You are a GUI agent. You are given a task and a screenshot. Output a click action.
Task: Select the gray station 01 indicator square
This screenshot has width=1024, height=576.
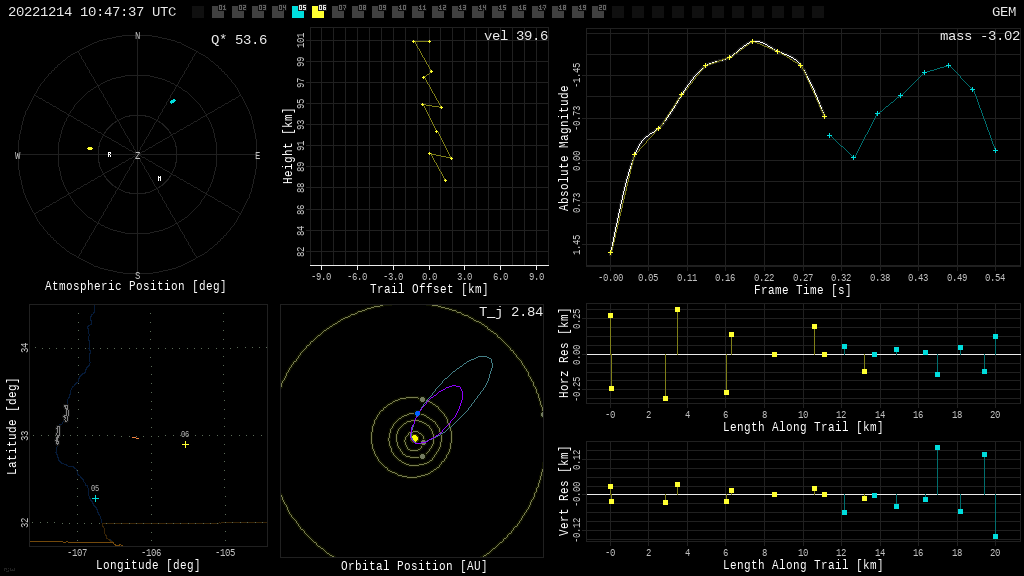click(218, 12)
